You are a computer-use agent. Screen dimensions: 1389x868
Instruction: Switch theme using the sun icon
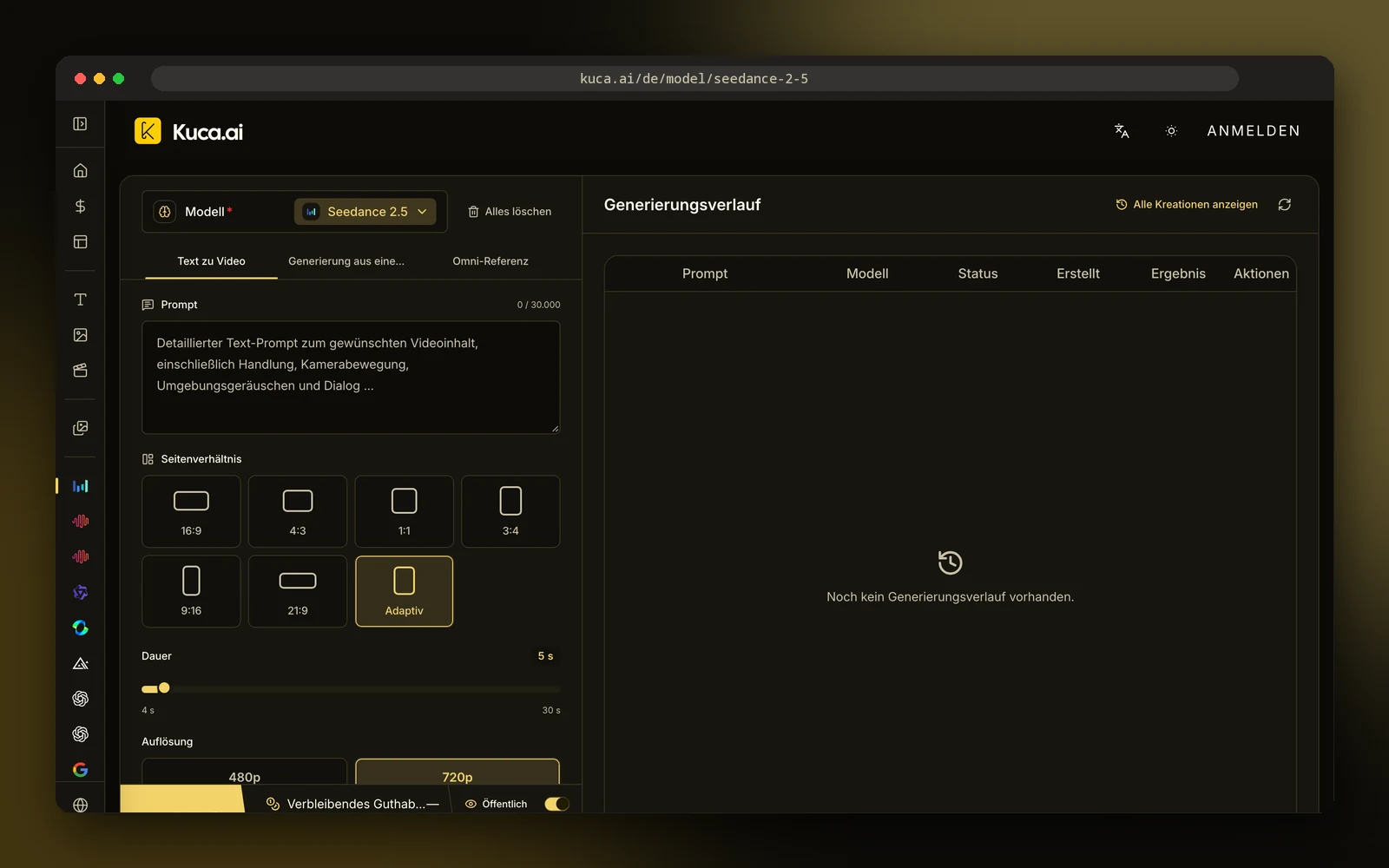pyautogui.click(x=1171, y=131)
